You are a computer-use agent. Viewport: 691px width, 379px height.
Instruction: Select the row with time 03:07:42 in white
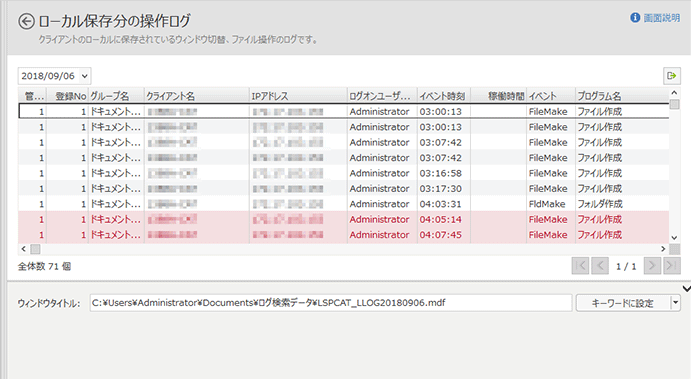coord(343,142)
